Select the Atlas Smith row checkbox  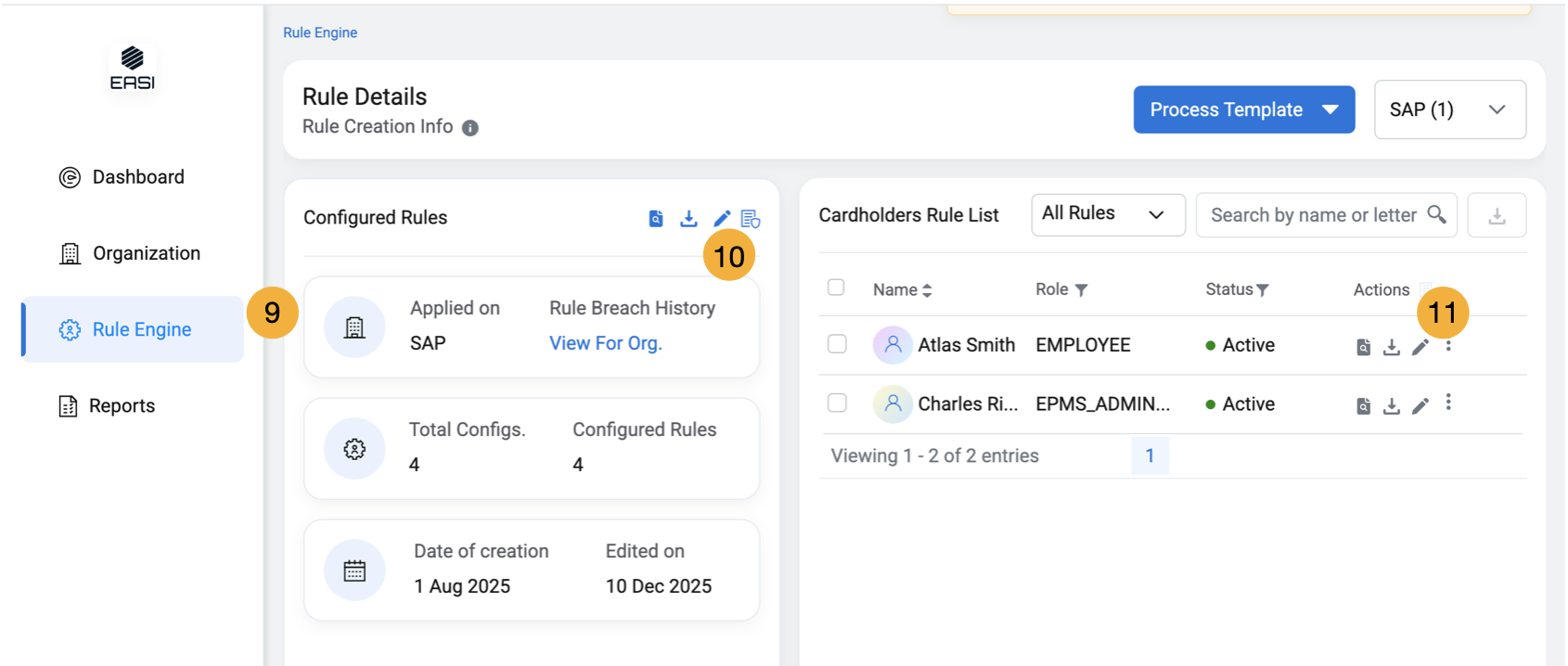(x=837, y=344)
